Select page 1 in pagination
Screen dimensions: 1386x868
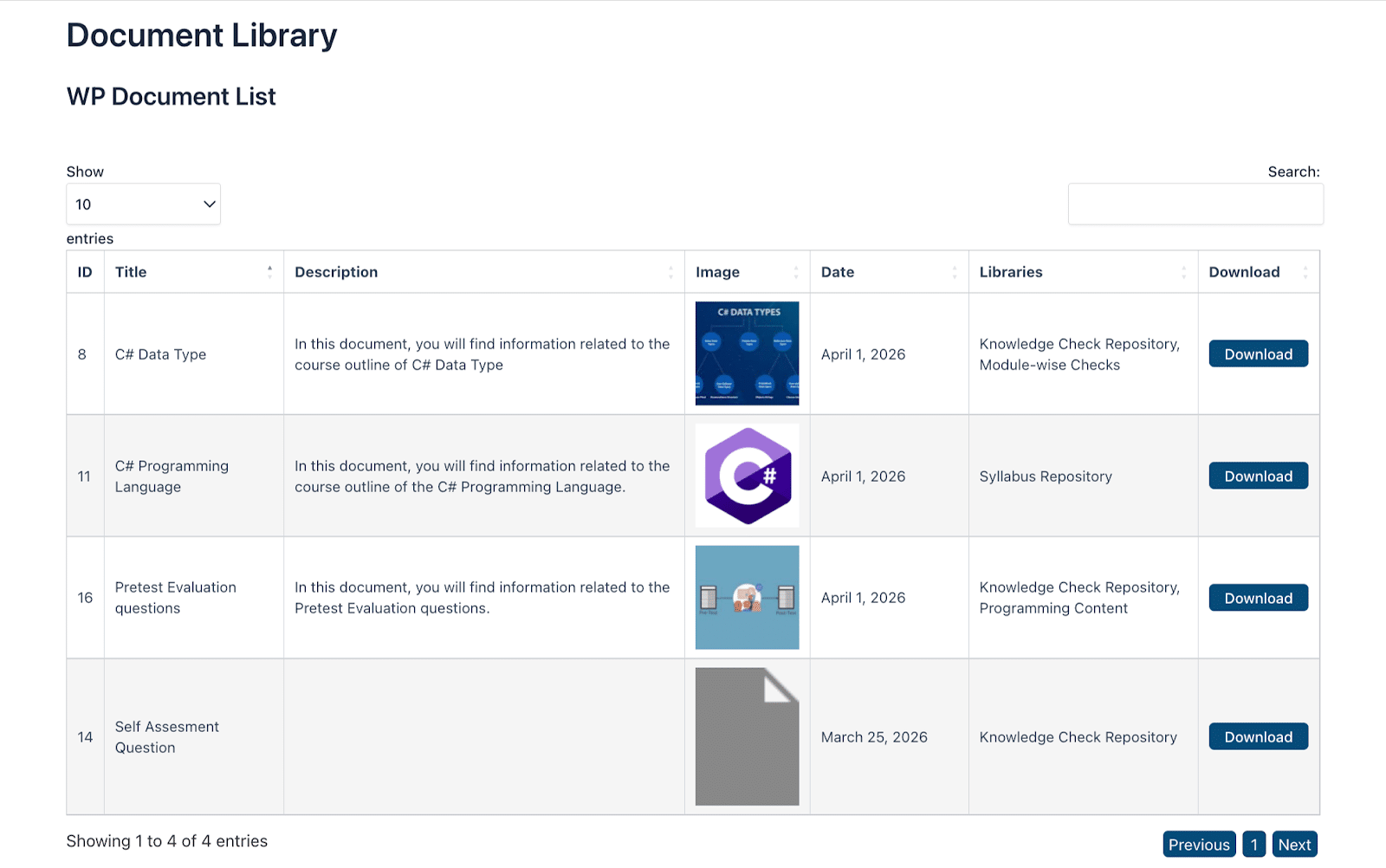point(1253,845)
